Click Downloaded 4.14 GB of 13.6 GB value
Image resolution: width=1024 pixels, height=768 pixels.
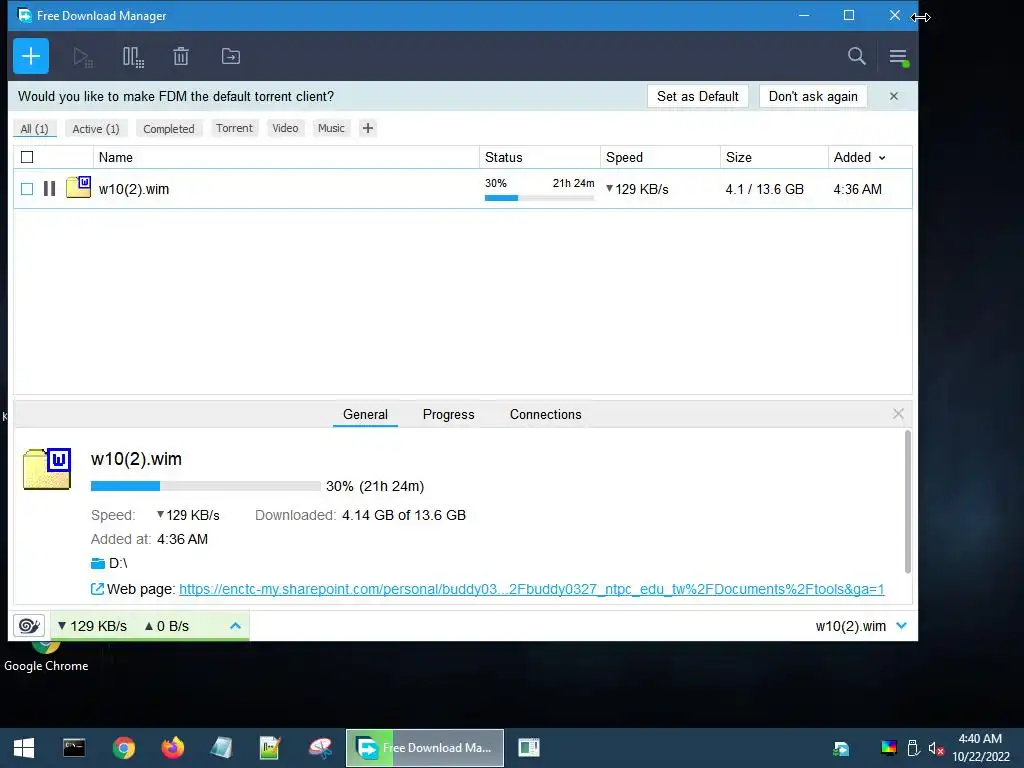point(404,515)
